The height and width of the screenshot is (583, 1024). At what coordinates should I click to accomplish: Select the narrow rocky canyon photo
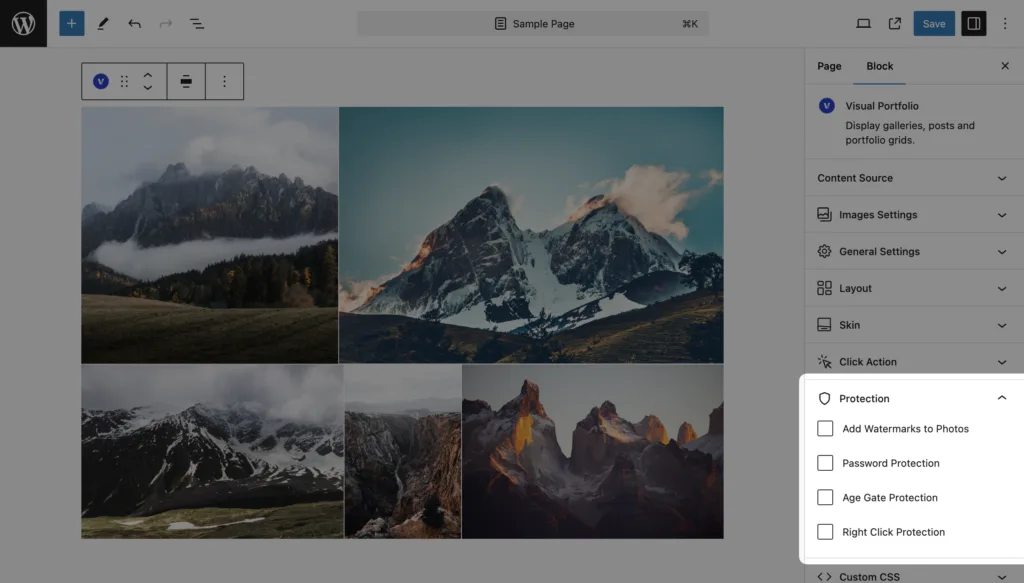(x=403, y=452)
